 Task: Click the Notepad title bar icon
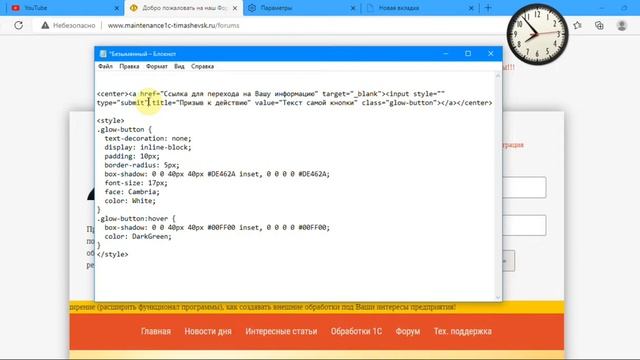pyautogui.click(x=103, y=54)
